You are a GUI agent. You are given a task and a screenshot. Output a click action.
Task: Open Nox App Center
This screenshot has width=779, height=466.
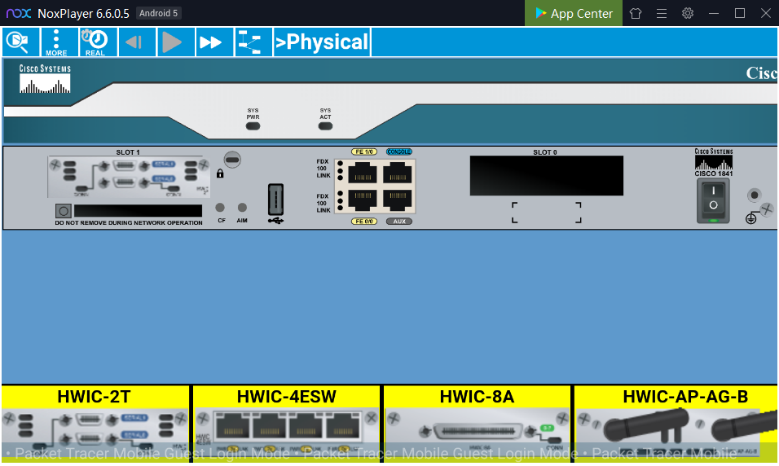coord(574,13)
